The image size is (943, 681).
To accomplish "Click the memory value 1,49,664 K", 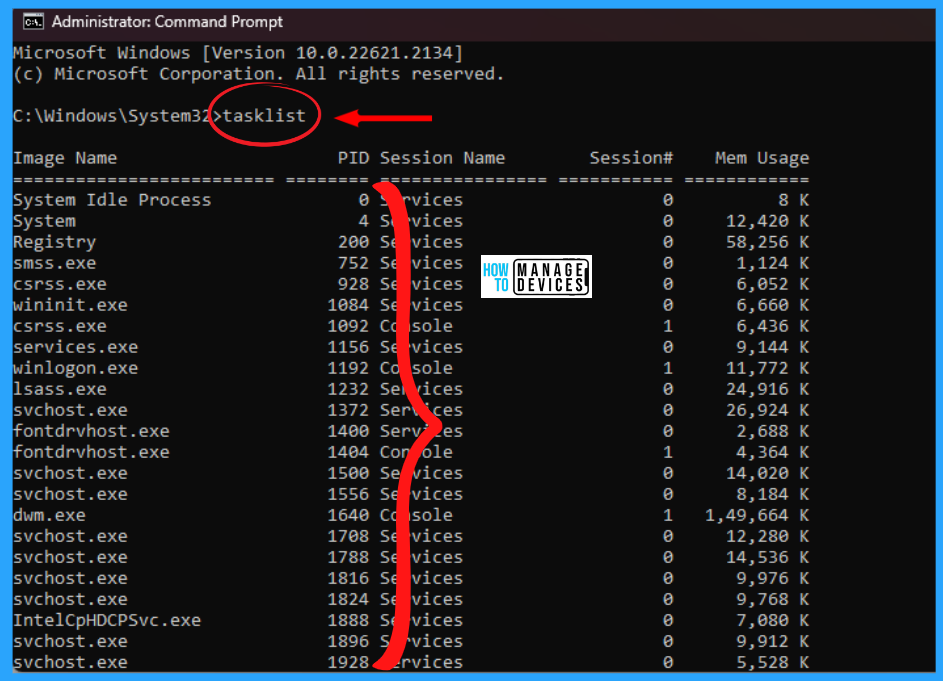I will click(757, 516).
